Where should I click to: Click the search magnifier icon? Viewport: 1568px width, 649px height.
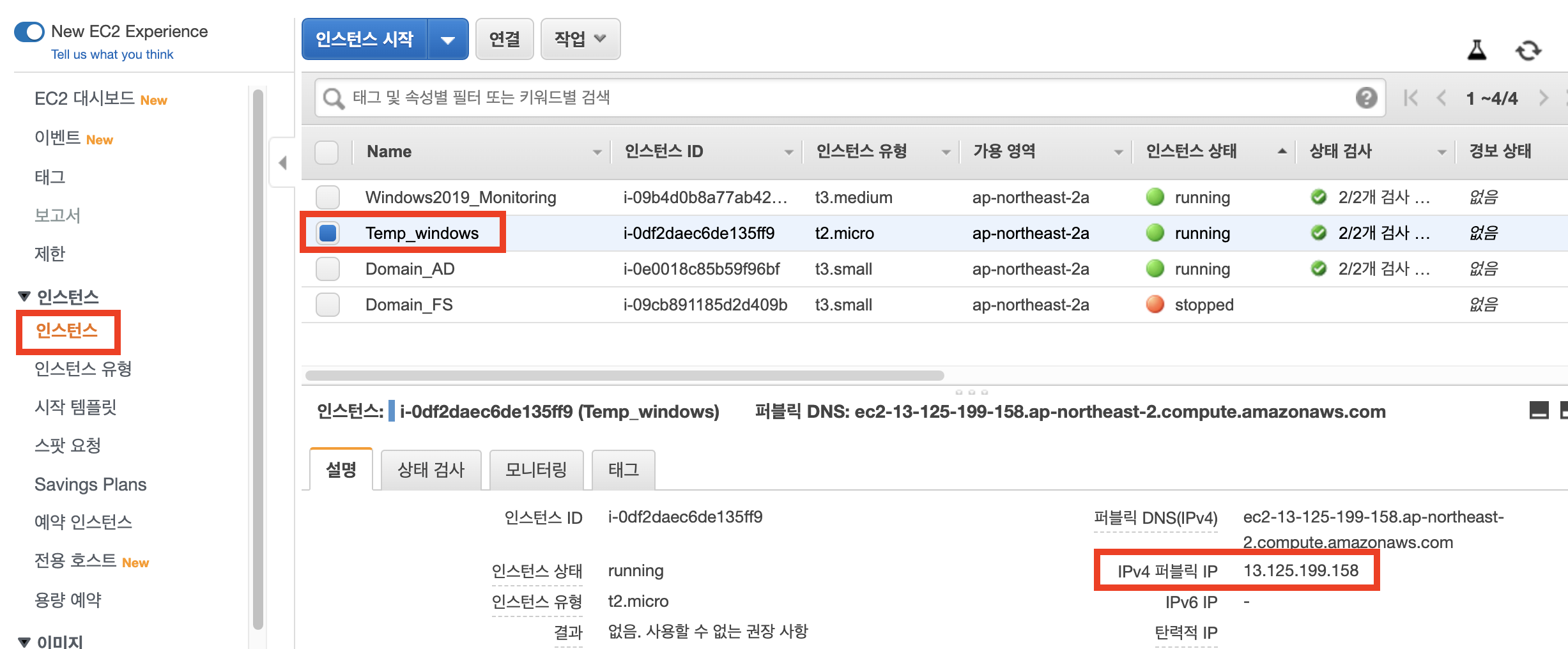pos(334,98)
